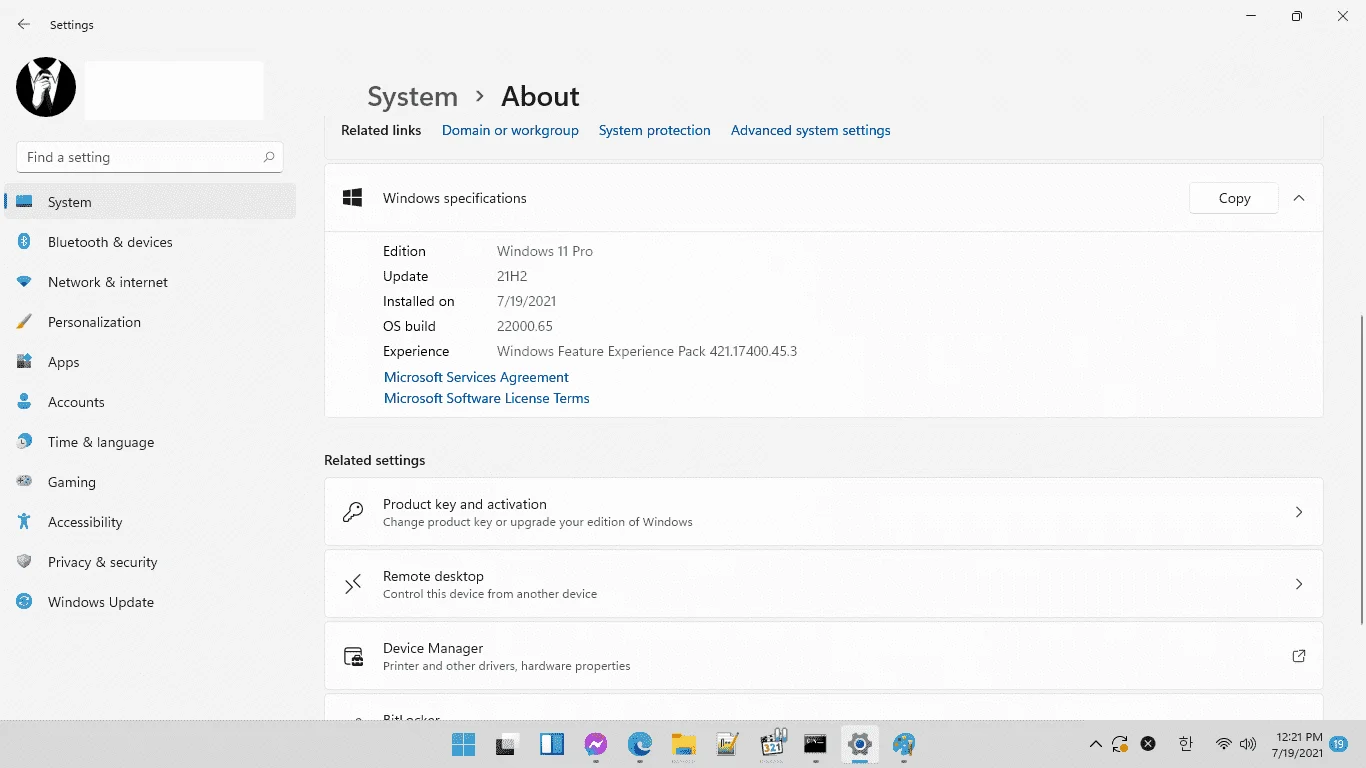
Task: Open Microsoft Software License Terms link
Action: pyautogui.click(x=487, y=398)
